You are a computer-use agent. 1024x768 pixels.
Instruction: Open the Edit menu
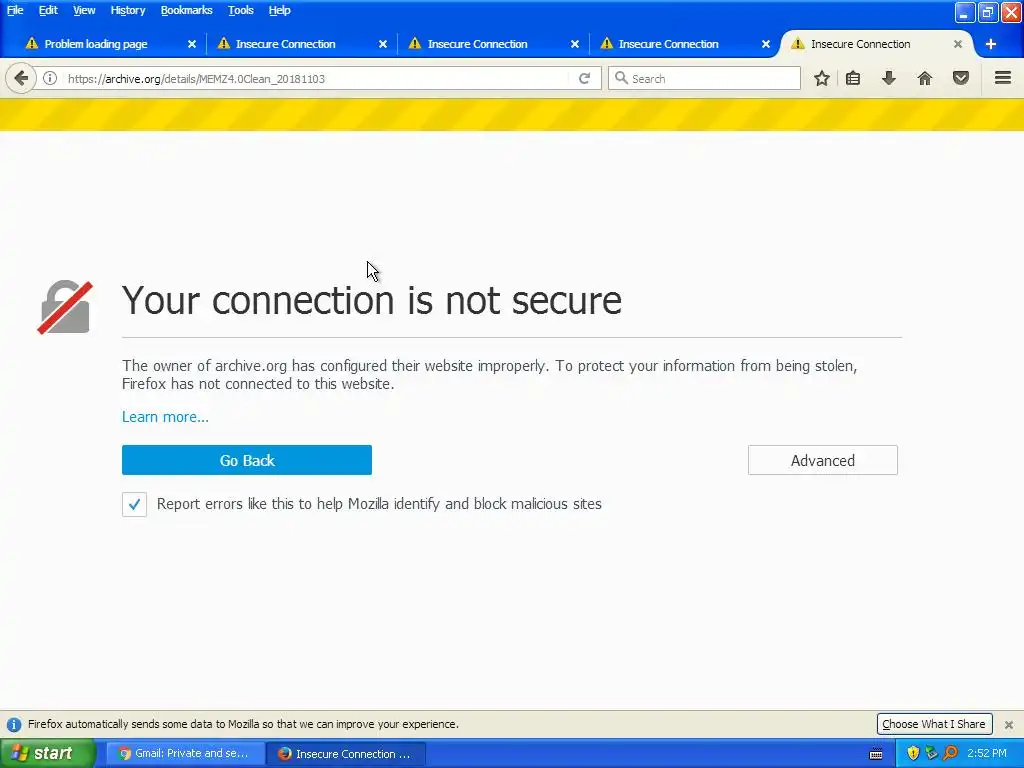pos(48,10)
